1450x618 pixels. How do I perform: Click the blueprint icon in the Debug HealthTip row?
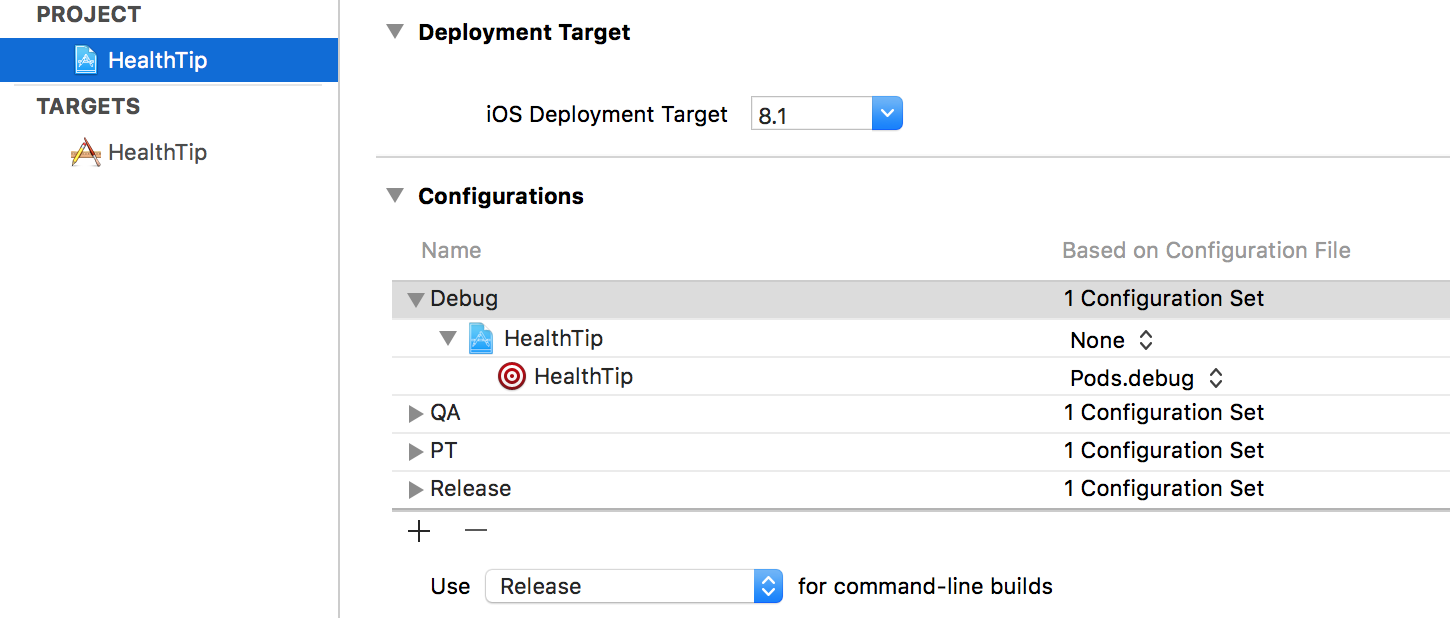(x=481, y=338)
